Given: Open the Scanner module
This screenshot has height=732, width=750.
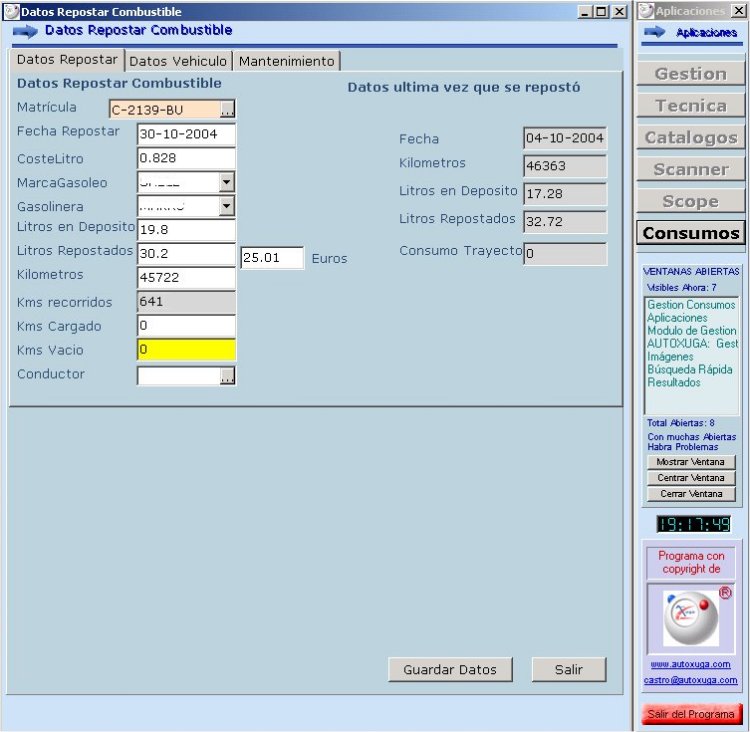Looking at the screenshot, I should coord(691,169).
